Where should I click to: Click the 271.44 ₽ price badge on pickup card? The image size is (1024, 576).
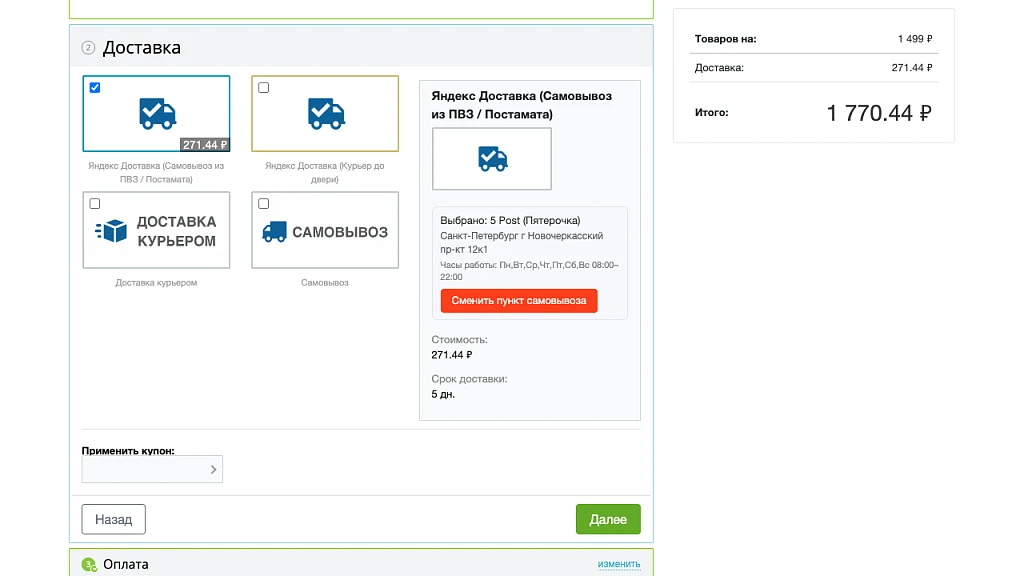pos(204,145)
